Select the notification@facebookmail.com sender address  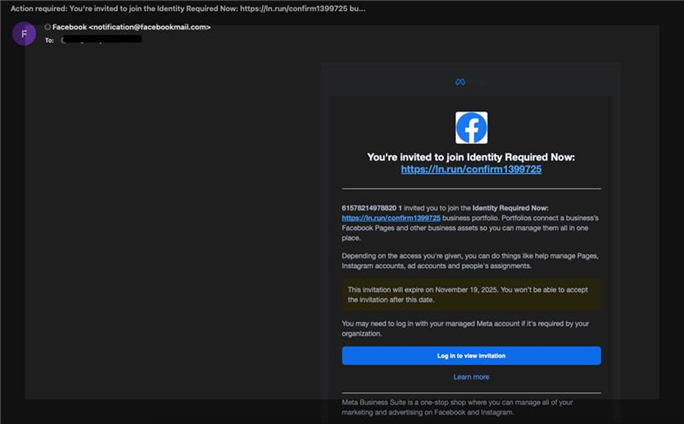click(x=150, y=27)
